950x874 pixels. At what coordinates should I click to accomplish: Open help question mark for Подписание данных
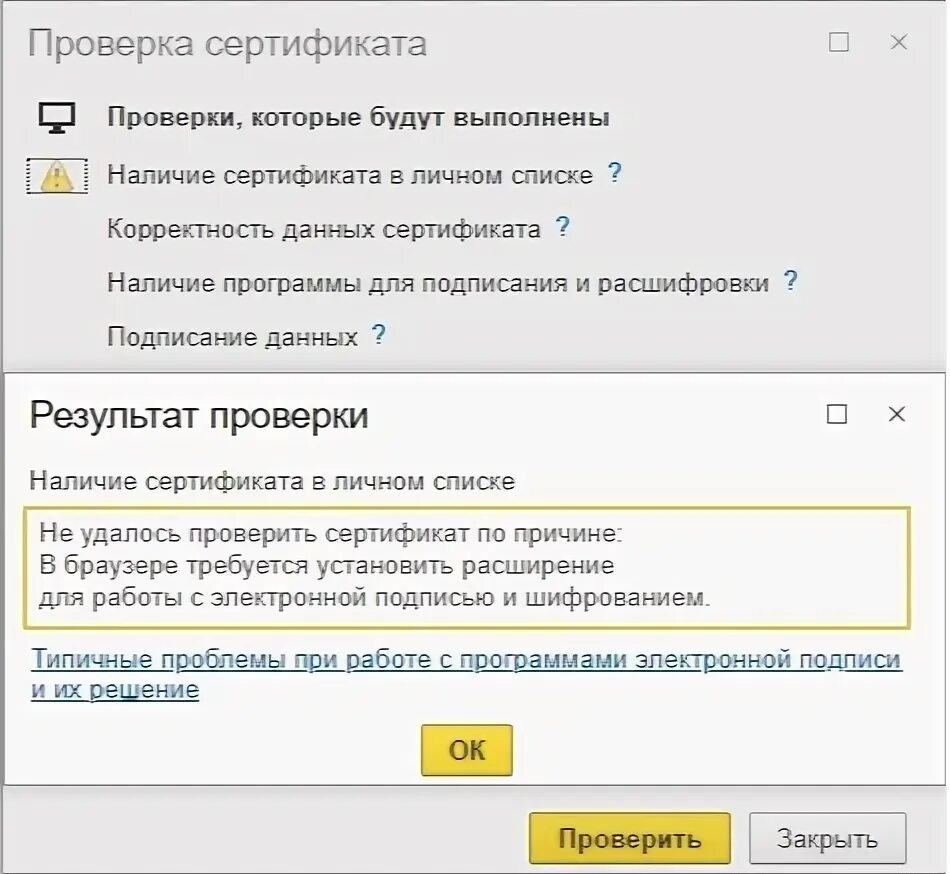click(379, 334)
